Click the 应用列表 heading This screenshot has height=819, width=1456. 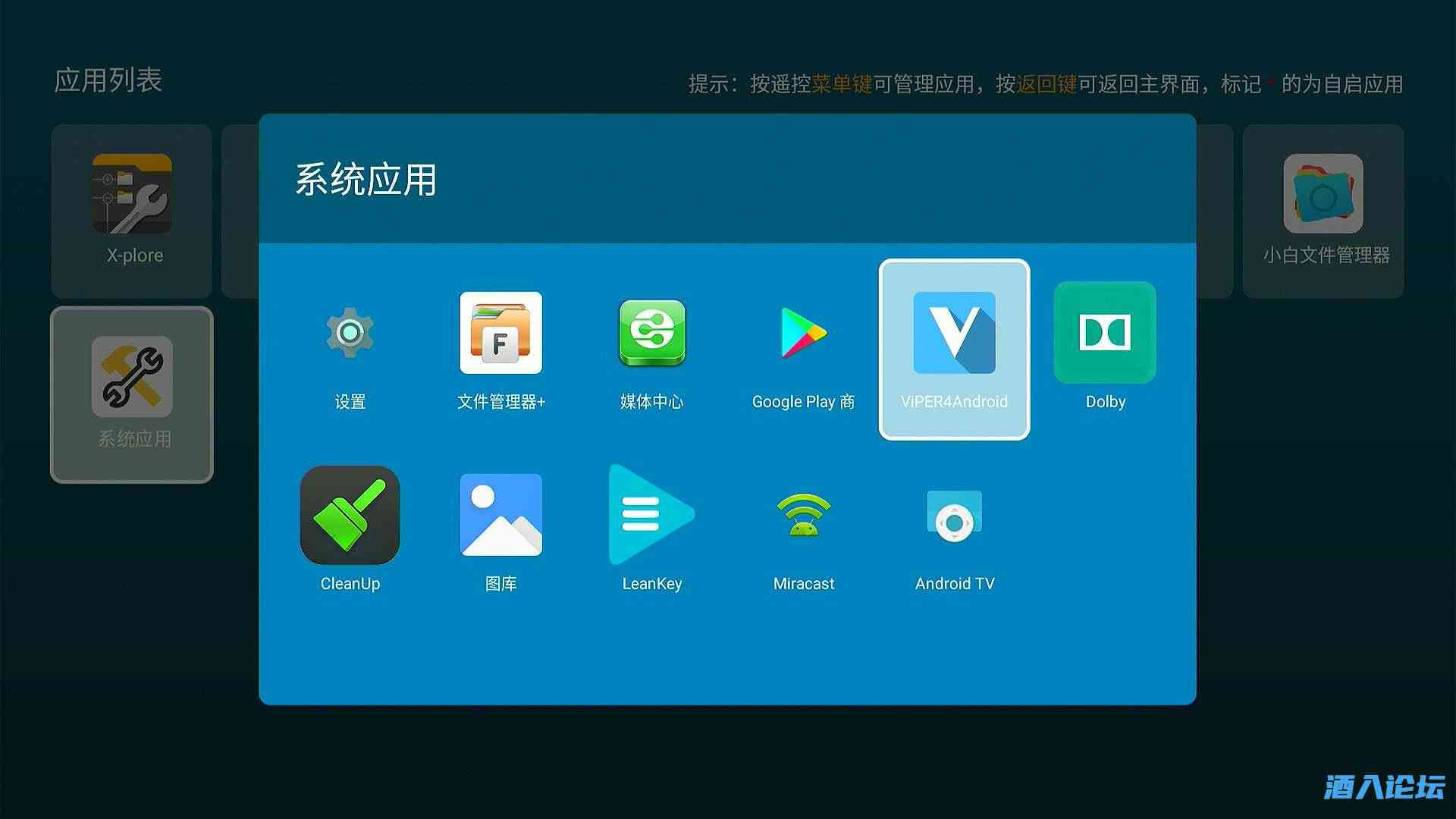click(x=108, y=80)
